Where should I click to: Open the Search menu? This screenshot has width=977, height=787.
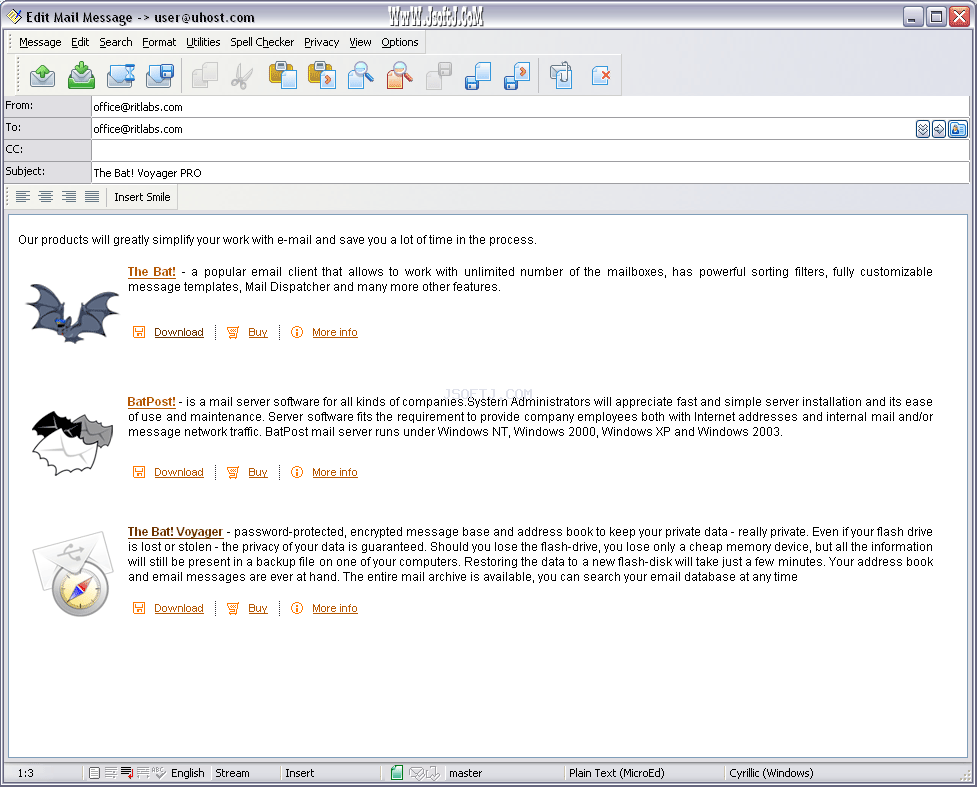click(116, 42)
